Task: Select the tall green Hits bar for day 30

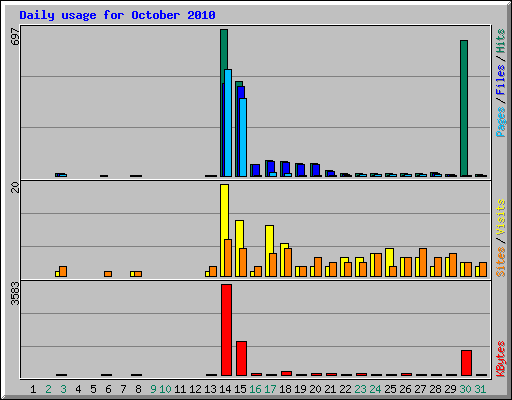Action: pos(464,108)
